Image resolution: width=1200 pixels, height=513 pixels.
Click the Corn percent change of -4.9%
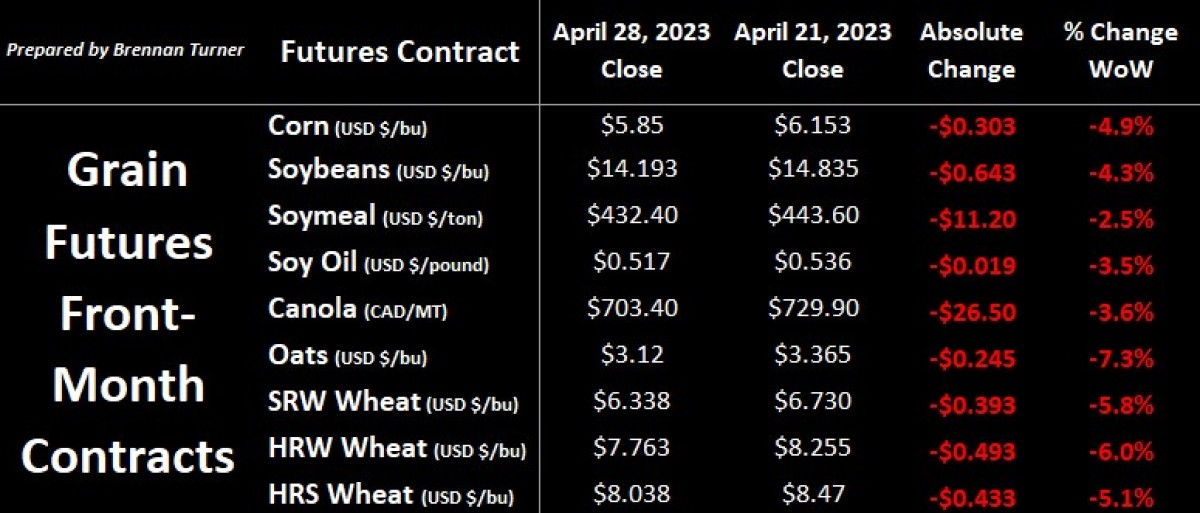point(1121,128)
